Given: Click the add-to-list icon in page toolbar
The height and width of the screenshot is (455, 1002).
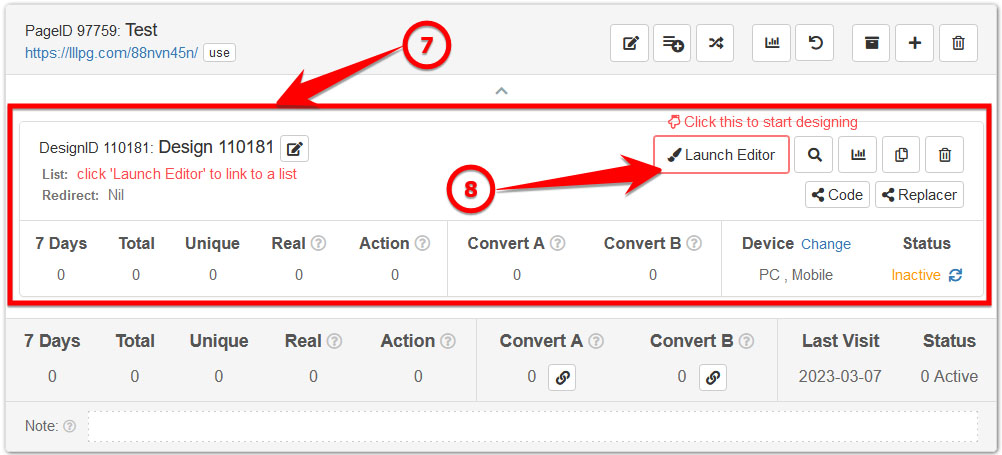Looking at the screenshot, I should point(672,43).
